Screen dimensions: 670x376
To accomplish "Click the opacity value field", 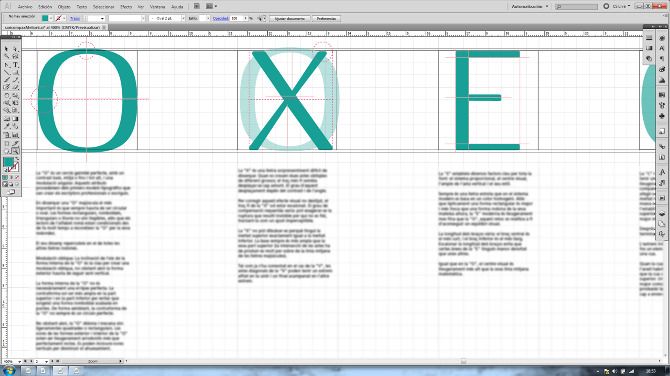I will point(236,19).
